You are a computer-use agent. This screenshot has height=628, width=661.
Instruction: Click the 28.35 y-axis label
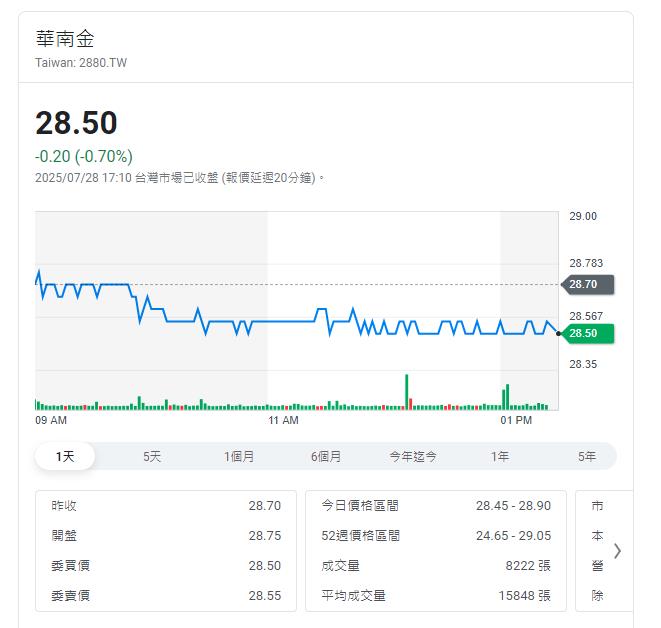point(583,364)
